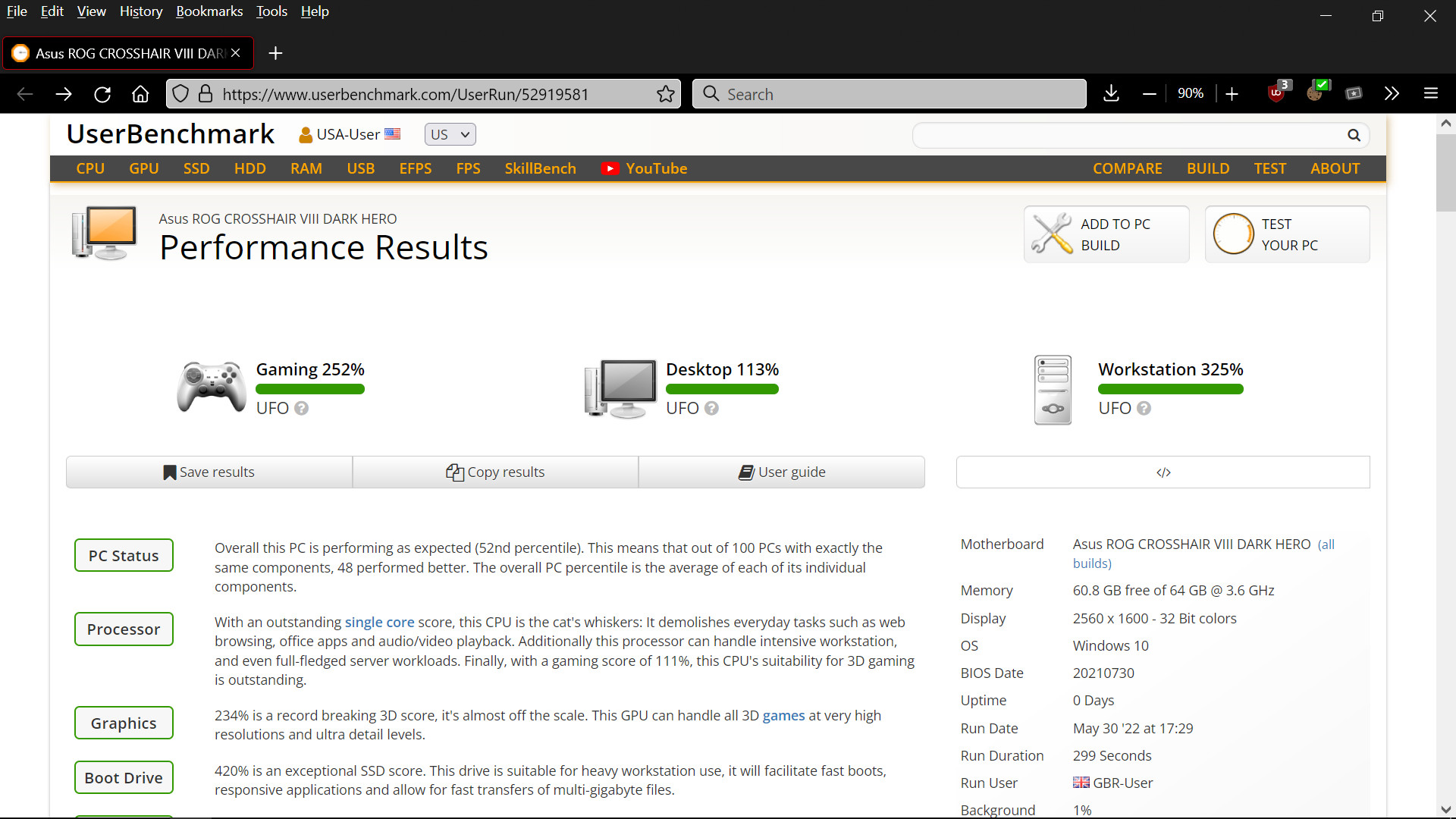Open the US country dropdown
Screen dimensions: 1456x819
tap(450, 134)
